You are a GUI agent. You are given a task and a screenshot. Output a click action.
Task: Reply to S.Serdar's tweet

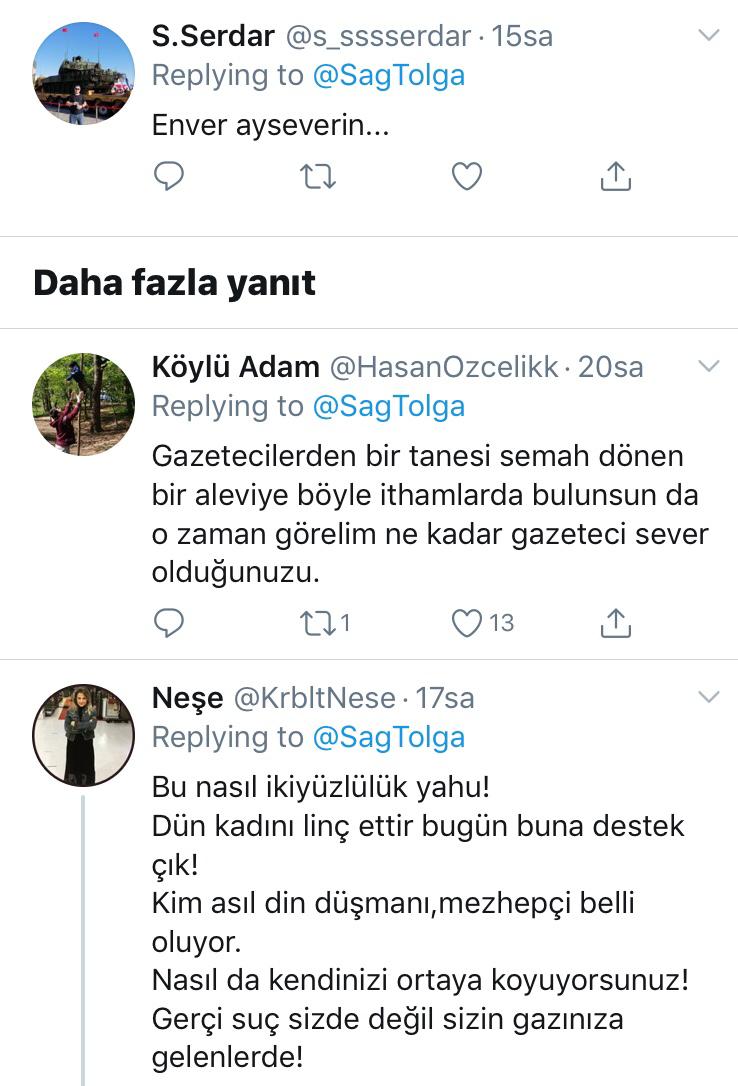[169, 176]
